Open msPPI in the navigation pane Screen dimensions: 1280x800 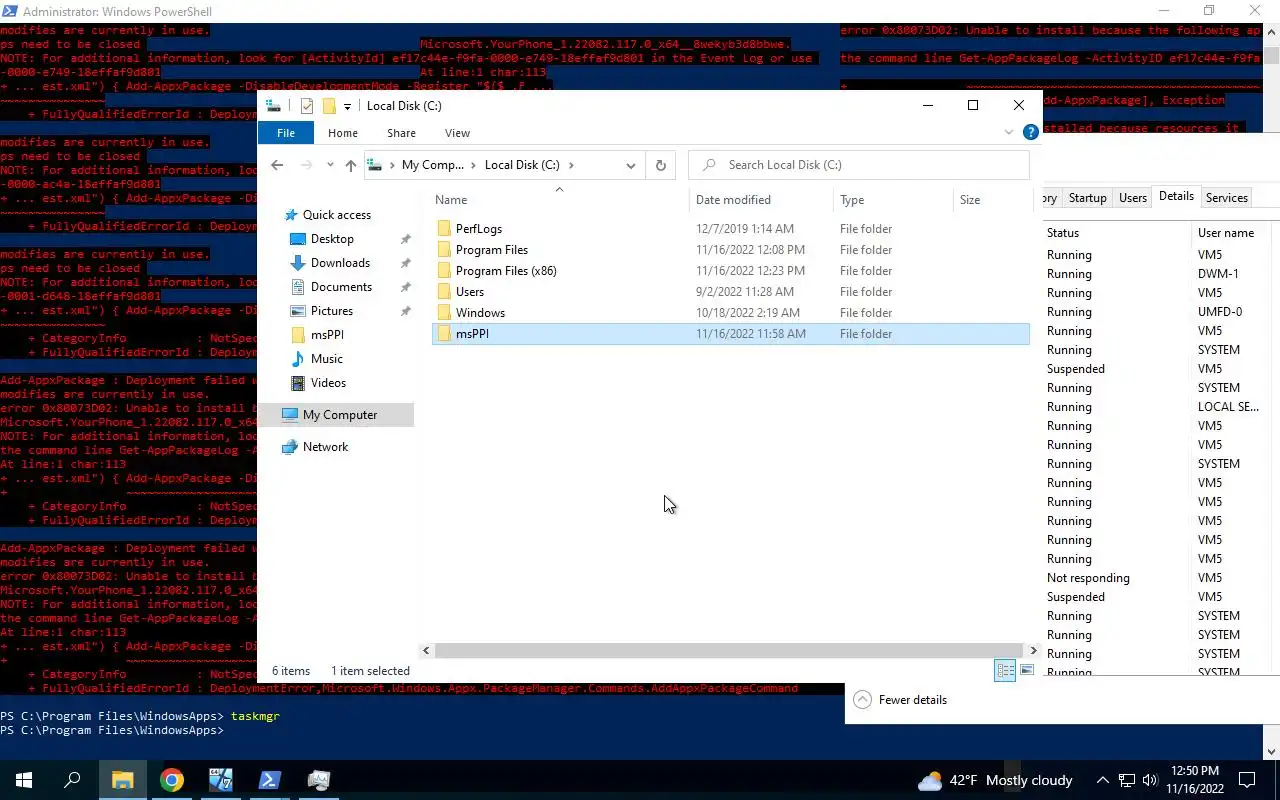[327, 335]
